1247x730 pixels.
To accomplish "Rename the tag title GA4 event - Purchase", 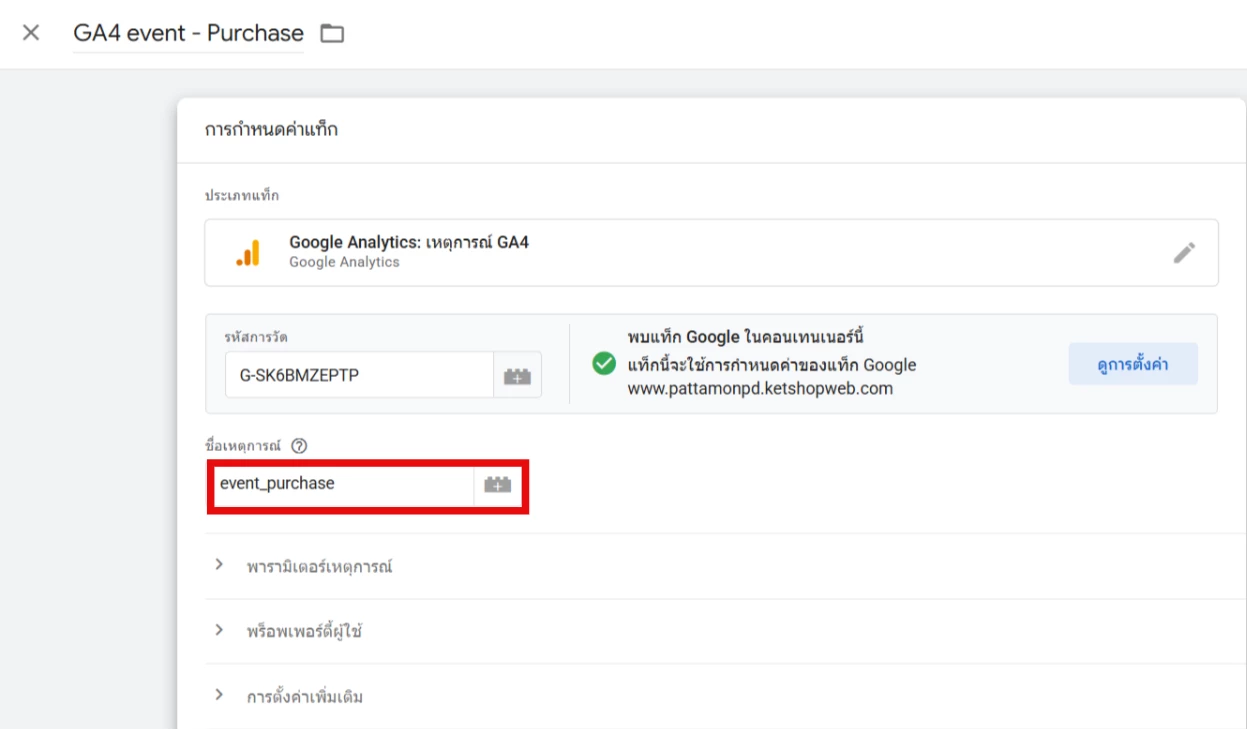I will [188, 33].
